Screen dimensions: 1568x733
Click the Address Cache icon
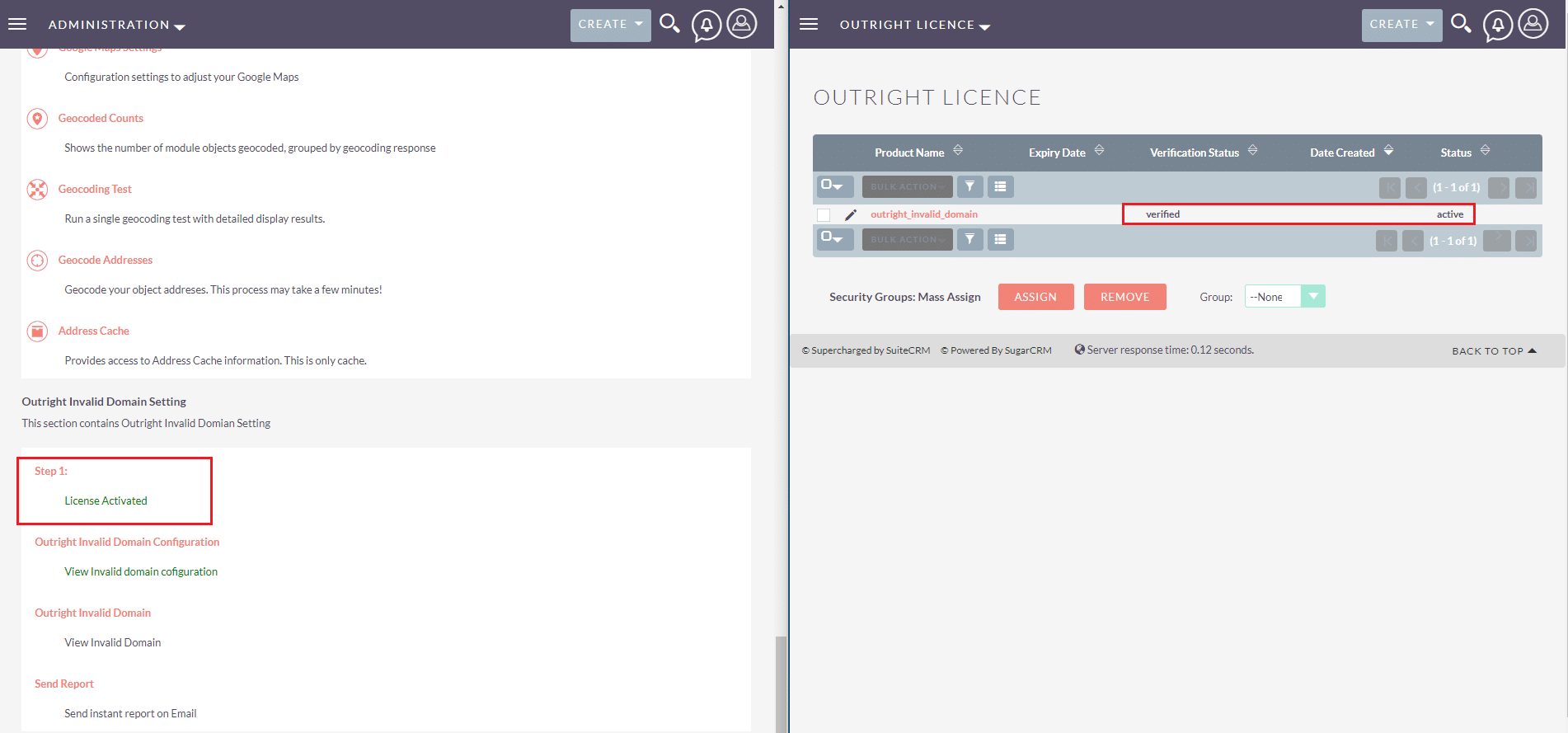pyautogui.click(x=37, y=331)
